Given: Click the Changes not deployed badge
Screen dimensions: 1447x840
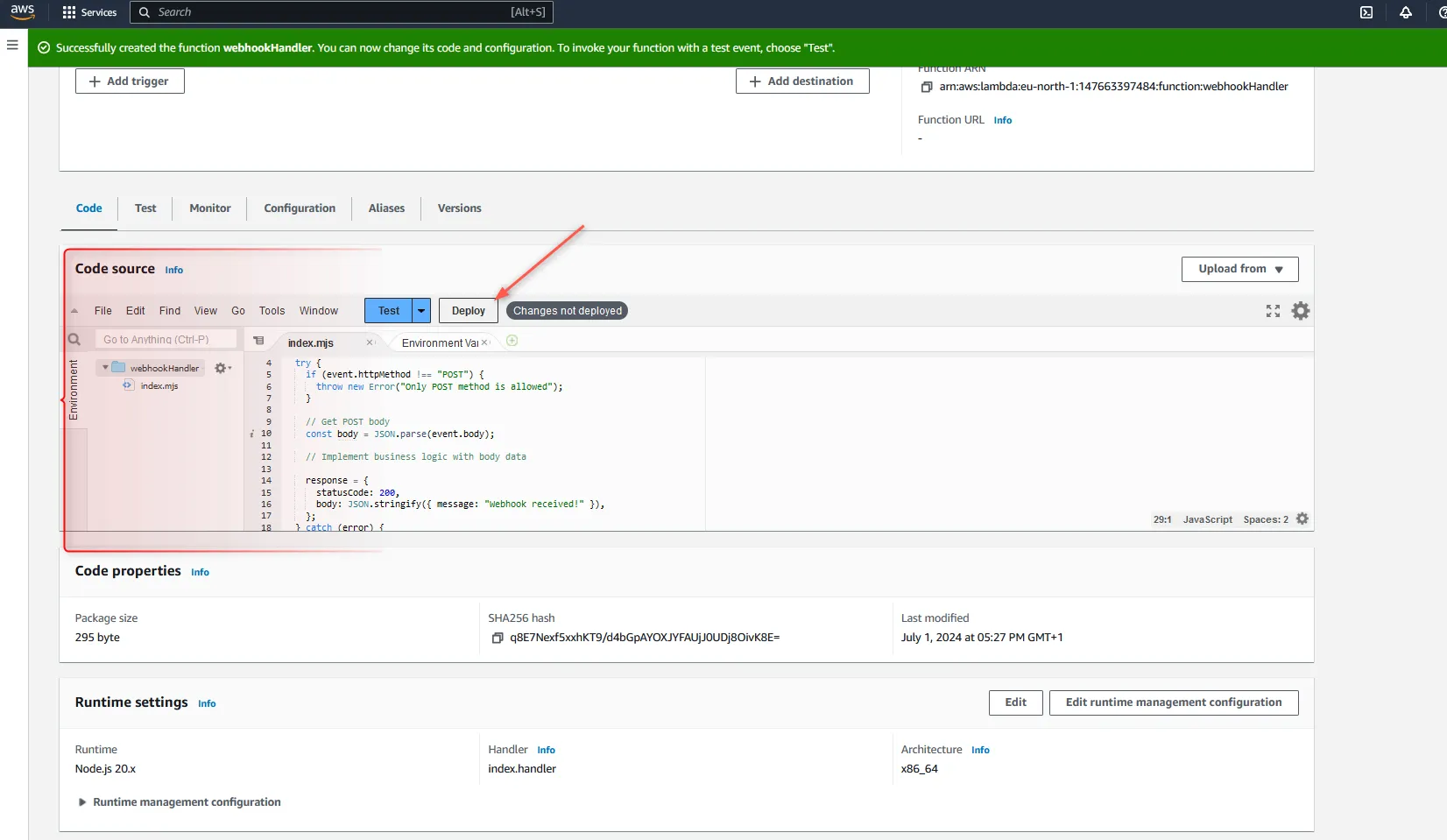Looking at the screenshot, I should [568, 311].
